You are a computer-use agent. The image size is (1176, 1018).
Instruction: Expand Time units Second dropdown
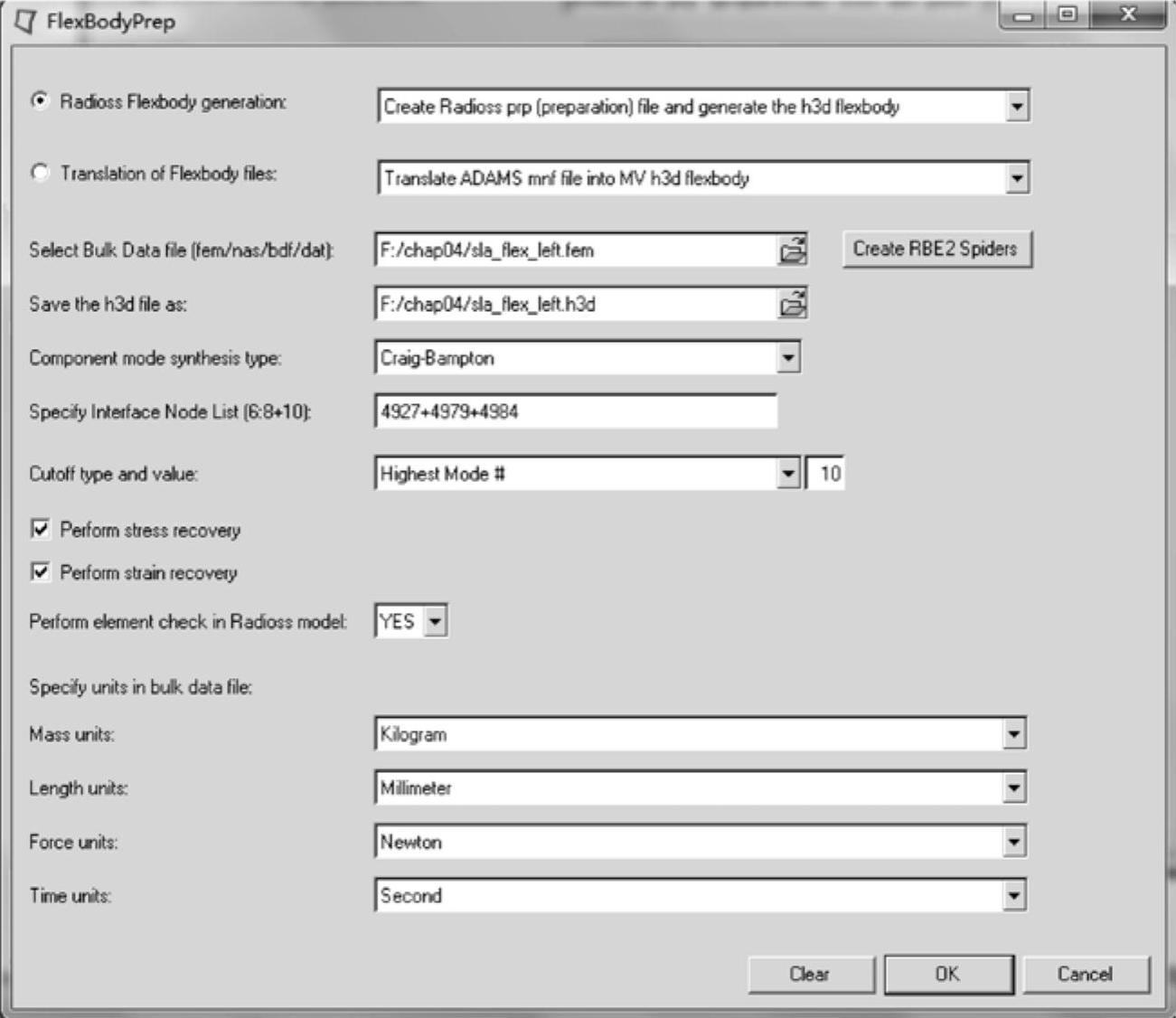point(1014,896)
